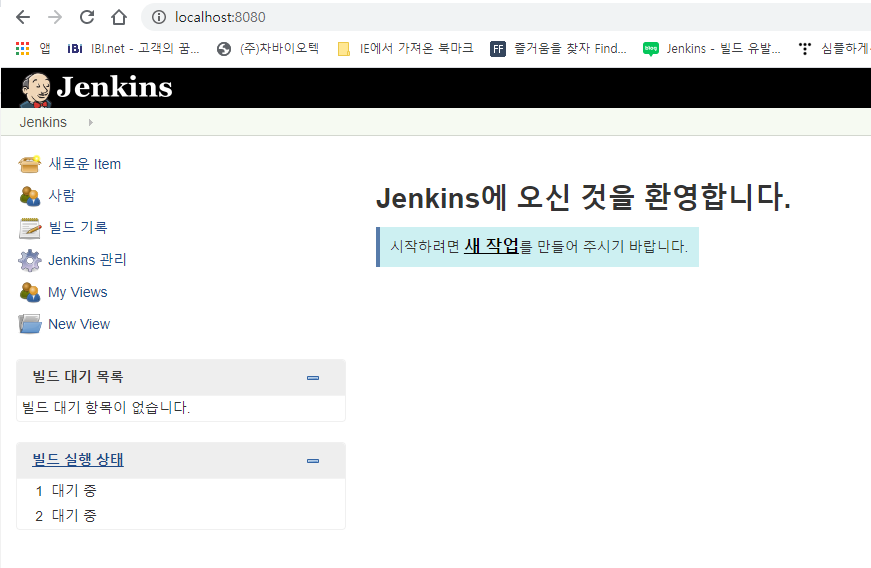Open the apps grid bookmark icon

point(22,49)
